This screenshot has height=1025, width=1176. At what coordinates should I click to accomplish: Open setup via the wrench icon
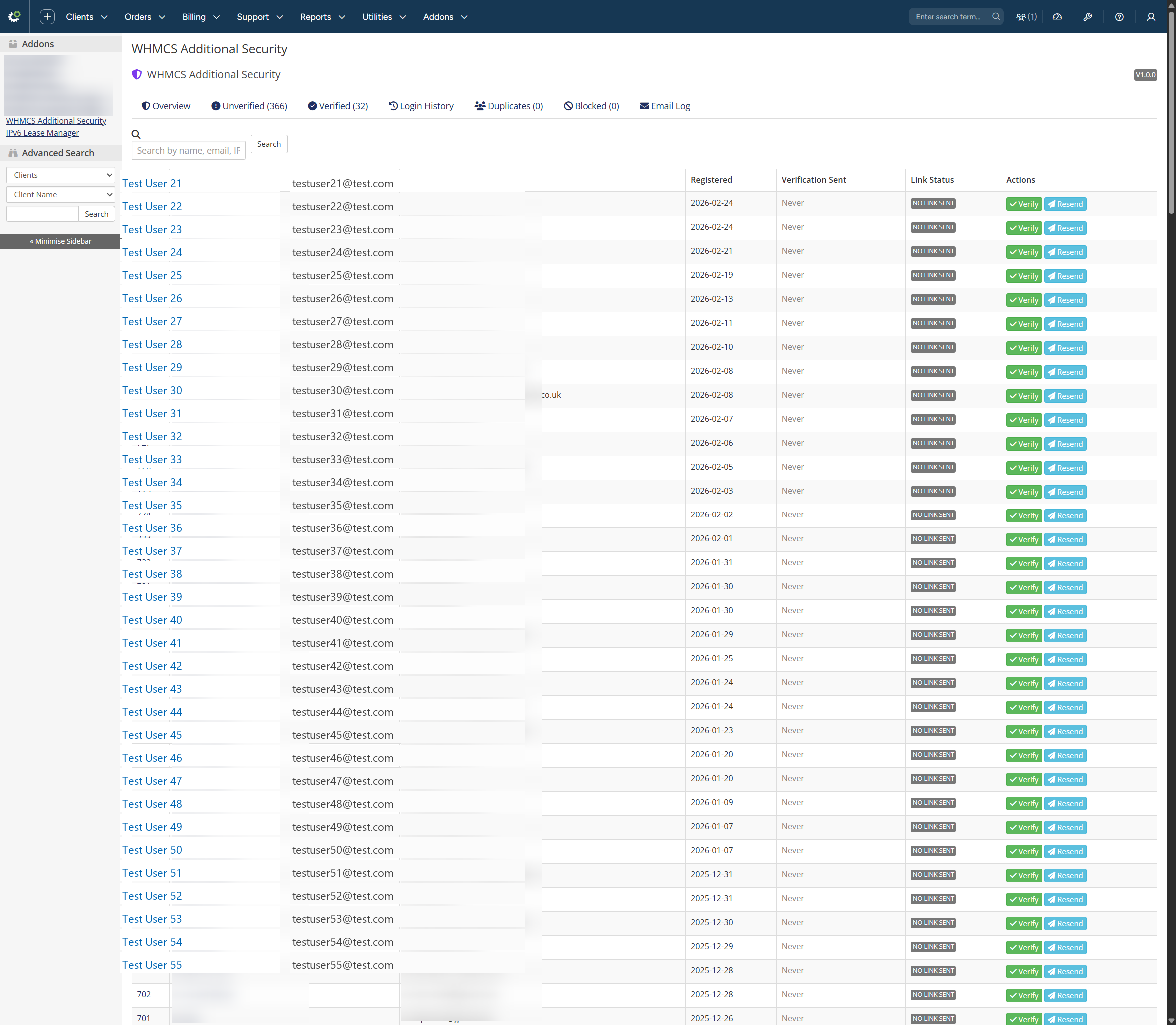1088,16
